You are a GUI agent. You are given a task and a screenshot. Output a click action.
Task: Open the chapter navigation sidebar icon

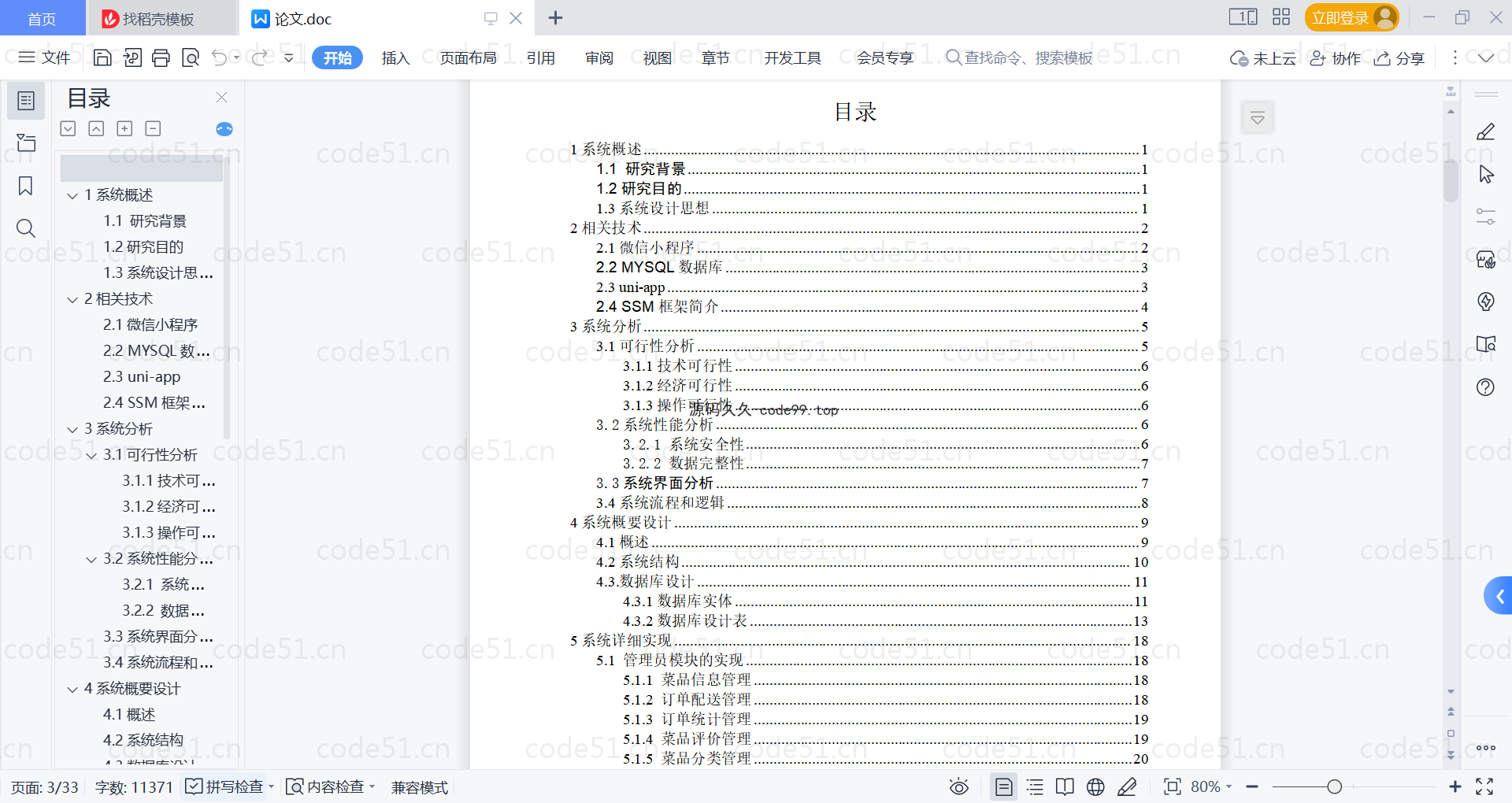26,143
